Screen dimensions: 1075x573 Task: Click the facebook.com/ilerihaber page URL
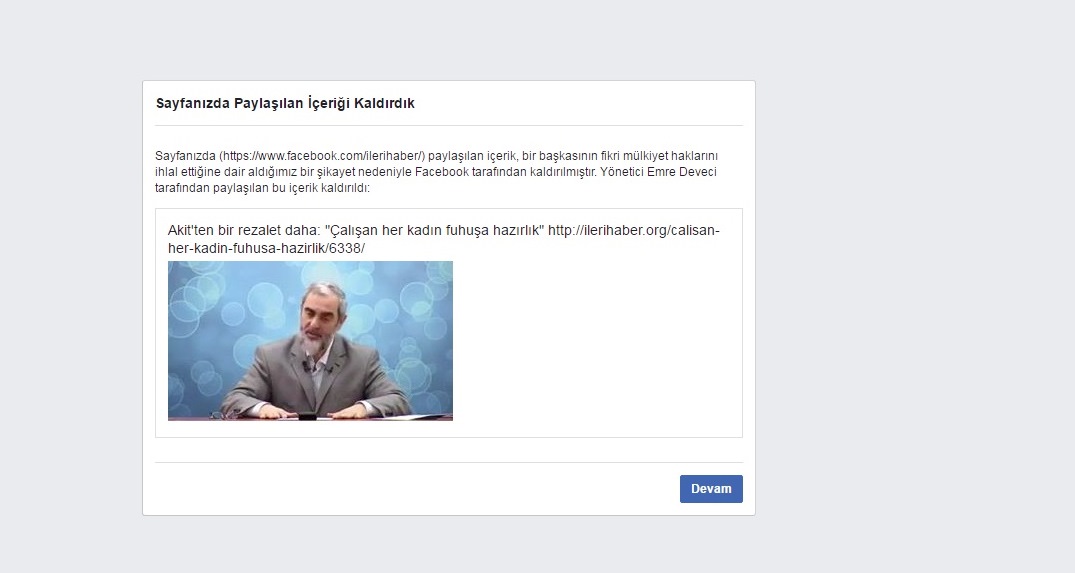[x=322, y=156]
